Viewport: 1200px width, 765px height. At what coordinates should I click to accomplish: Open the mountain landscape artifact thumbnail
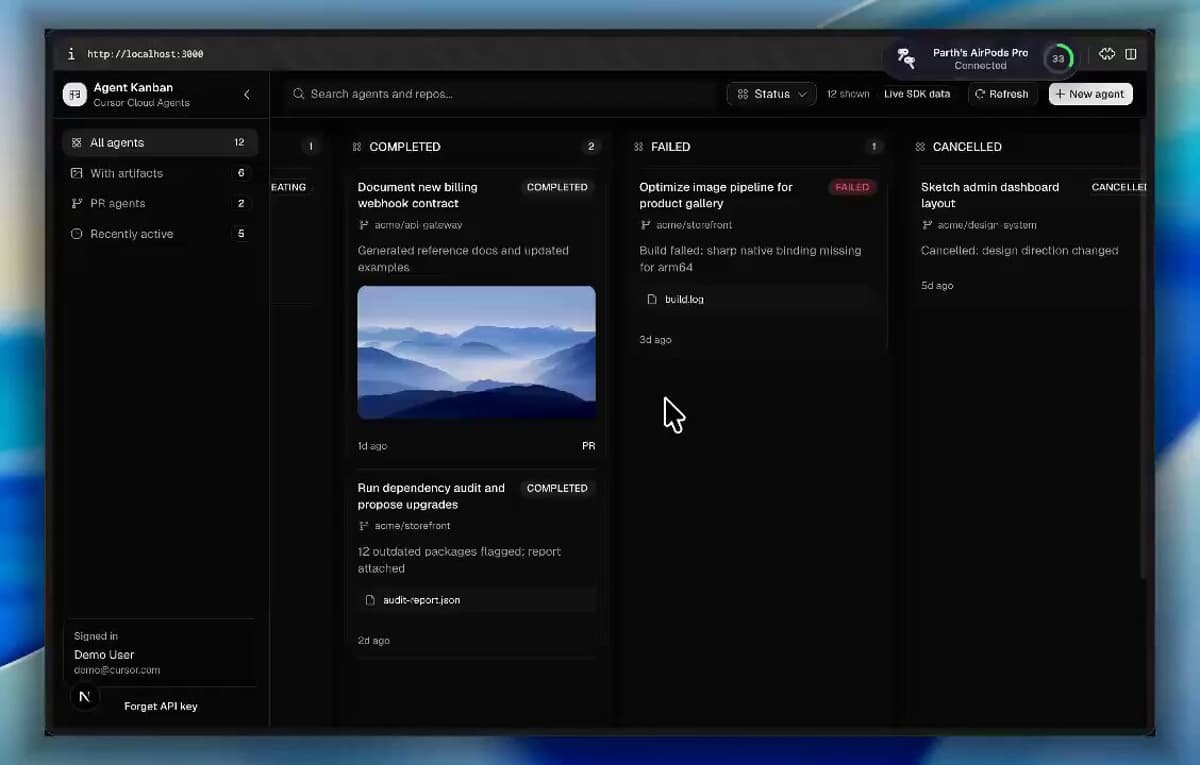click(x=476, y=353)
